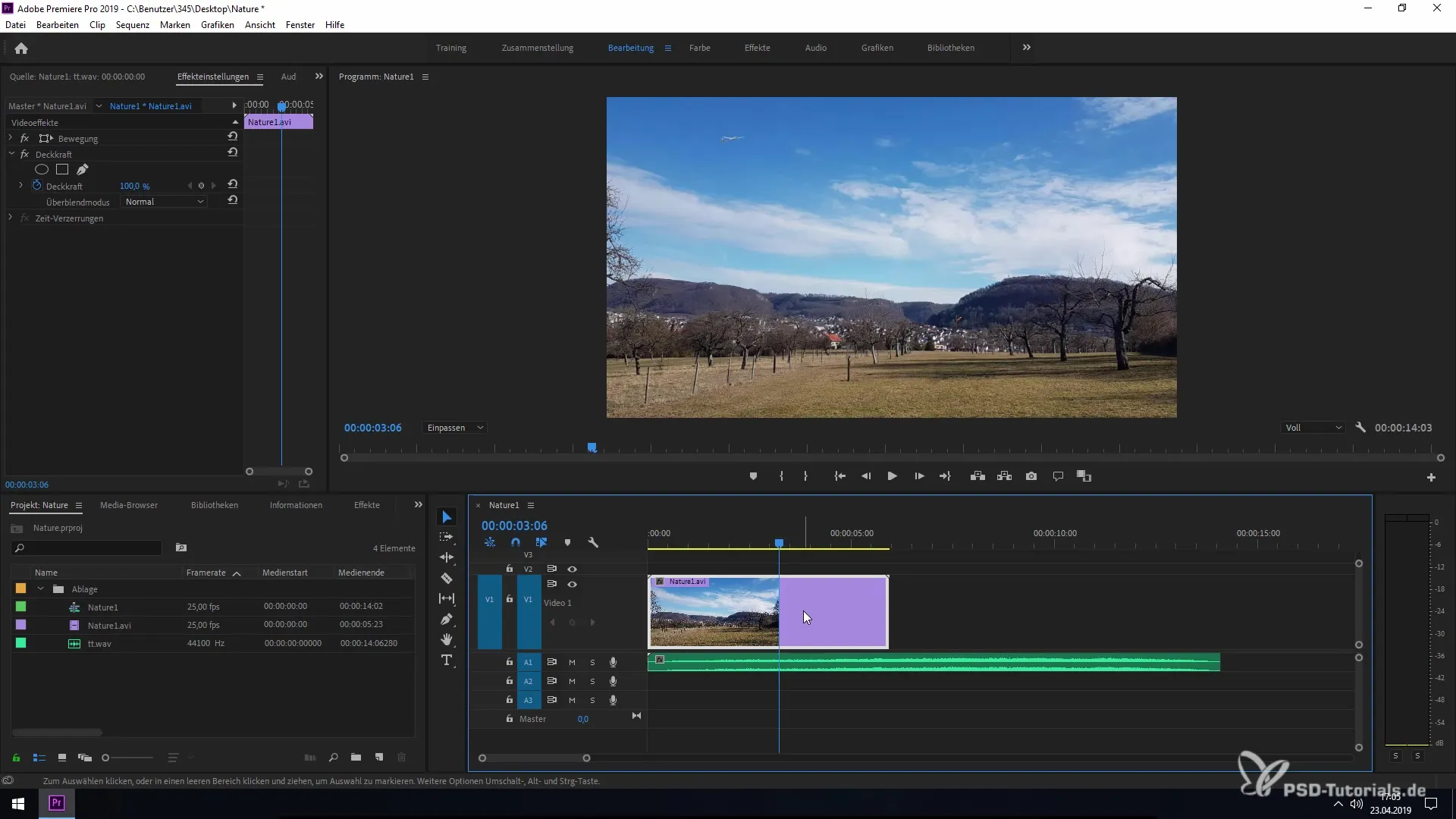The height and width of the screenshot is (819, 1456).
Task: Click New Item icon in Project panel
Action: (379, 758)
